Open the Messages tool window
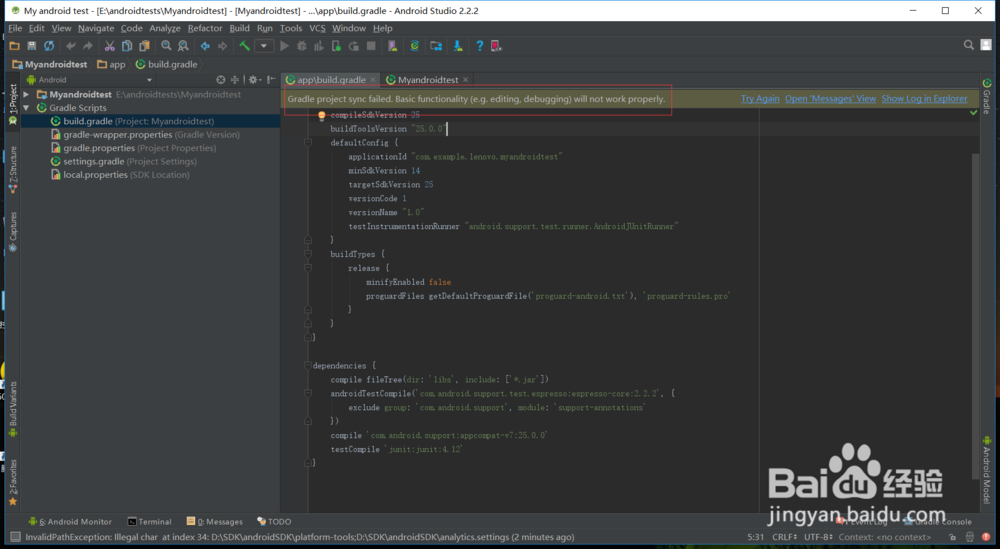 [214, 522]
